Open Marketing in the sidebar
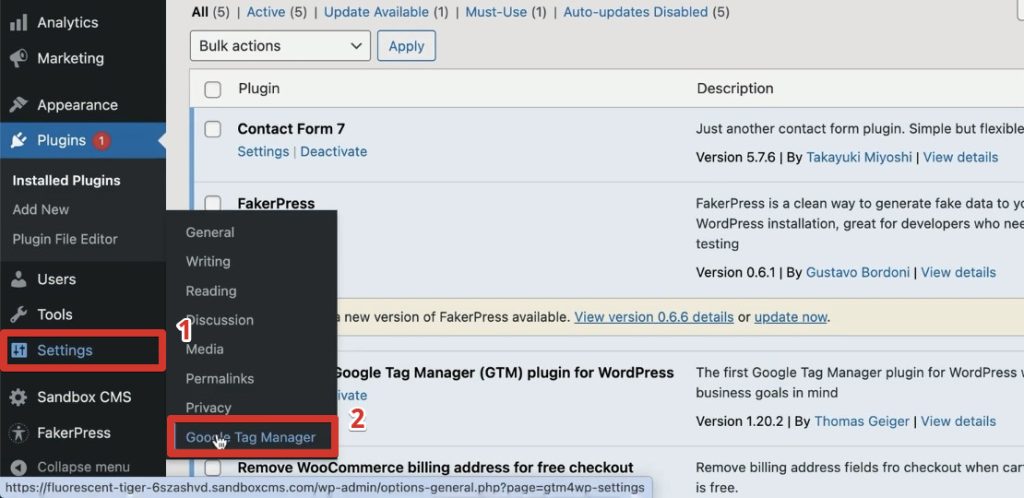The image size is (1024, 498). click(71, 59)
